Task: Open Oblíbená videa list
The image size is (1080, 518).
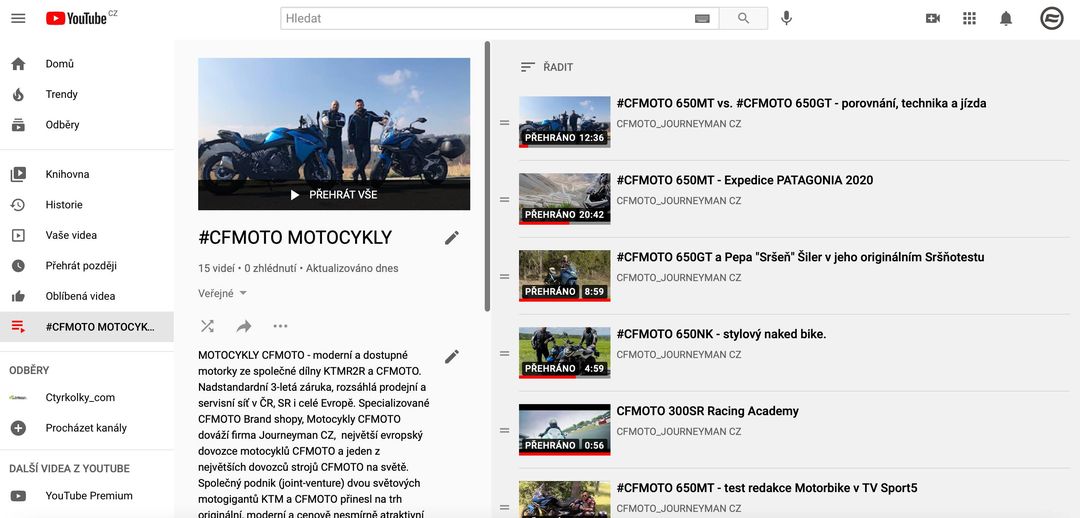Action: pos(87,296)
